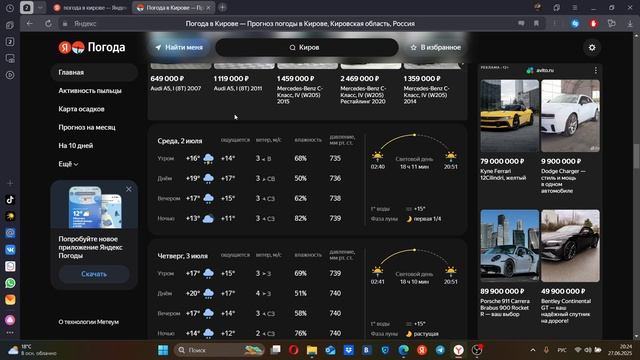Click the plus icon in browser side panel
This screenshot has height=360, width=640.
click(x=10, y=183)
